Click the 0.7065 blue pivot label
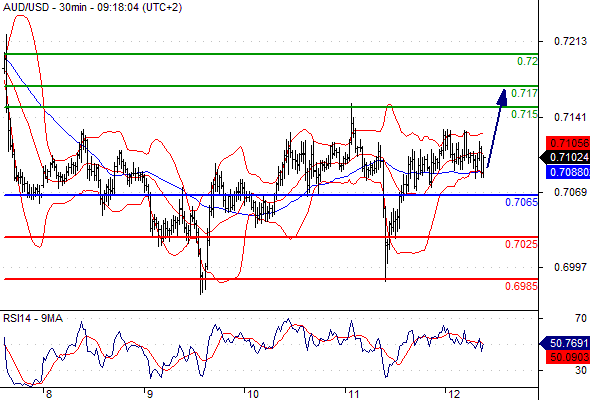This screenshot has width=590, height=400. coord(521,202)
